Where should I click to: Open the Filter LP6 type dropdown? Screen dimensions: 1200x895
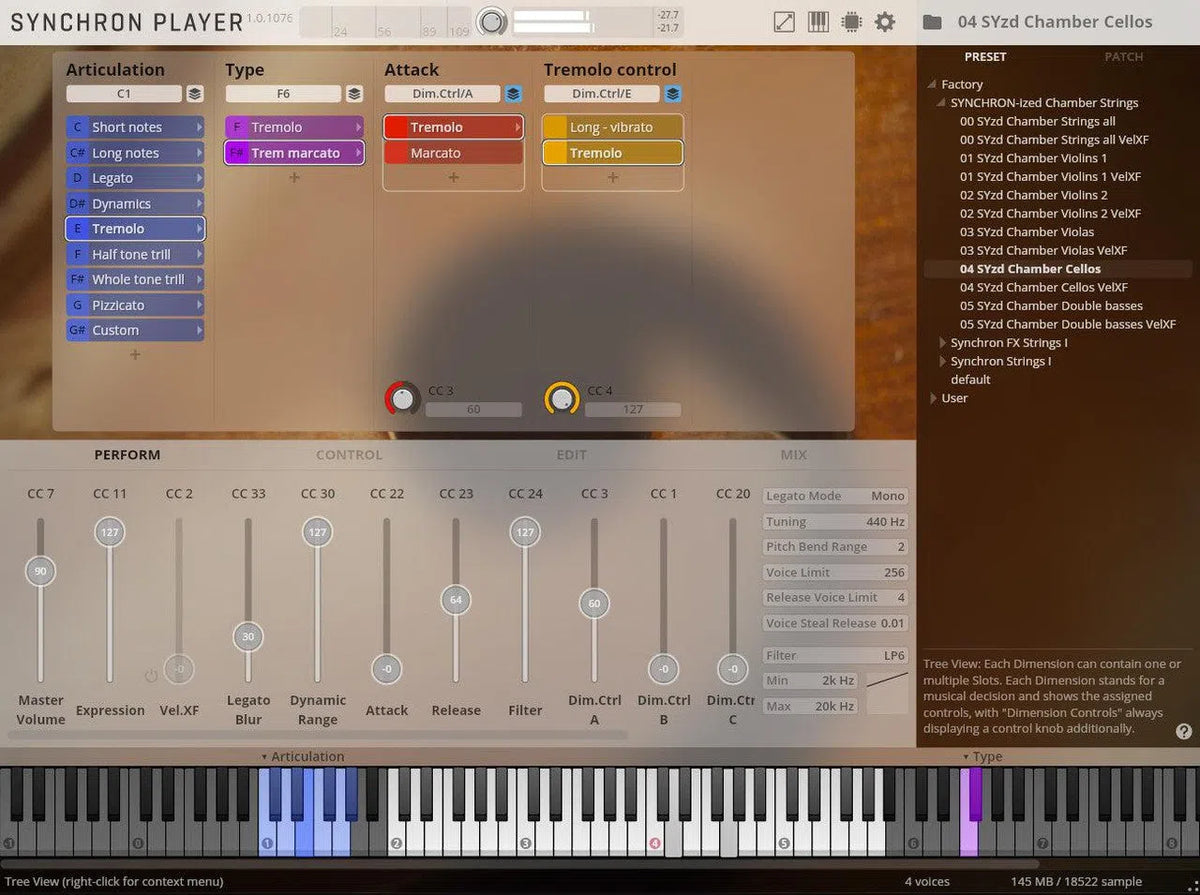point(835,656)
